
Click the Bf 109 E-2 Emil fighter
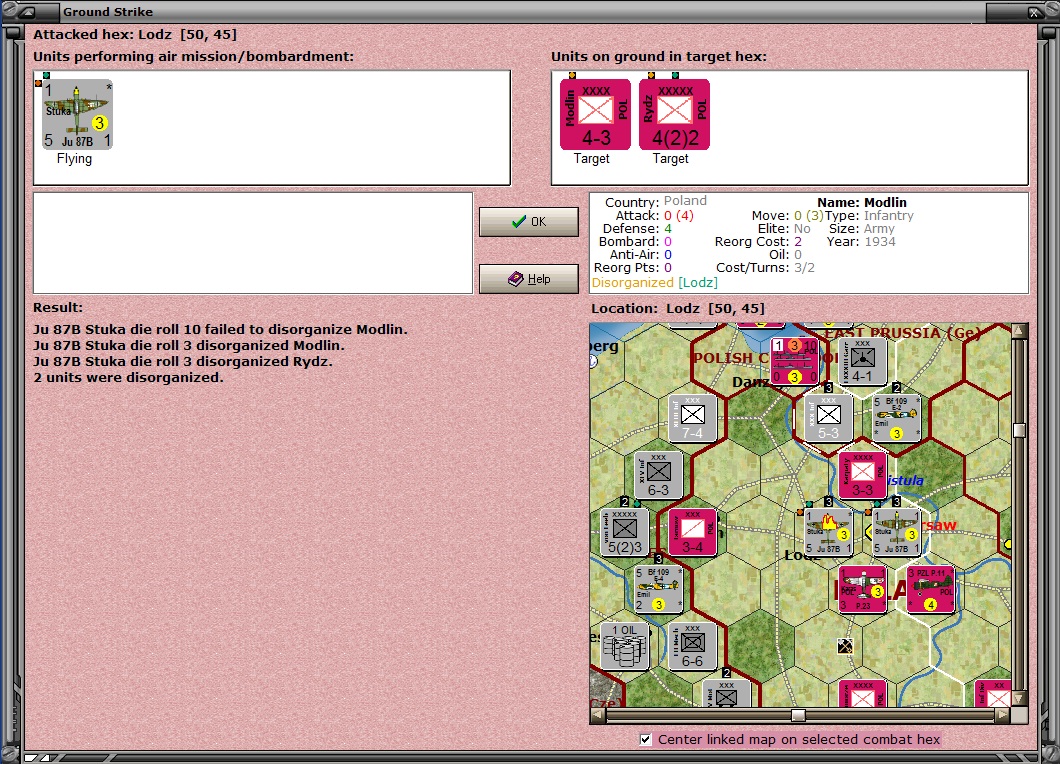click(896, 419)
